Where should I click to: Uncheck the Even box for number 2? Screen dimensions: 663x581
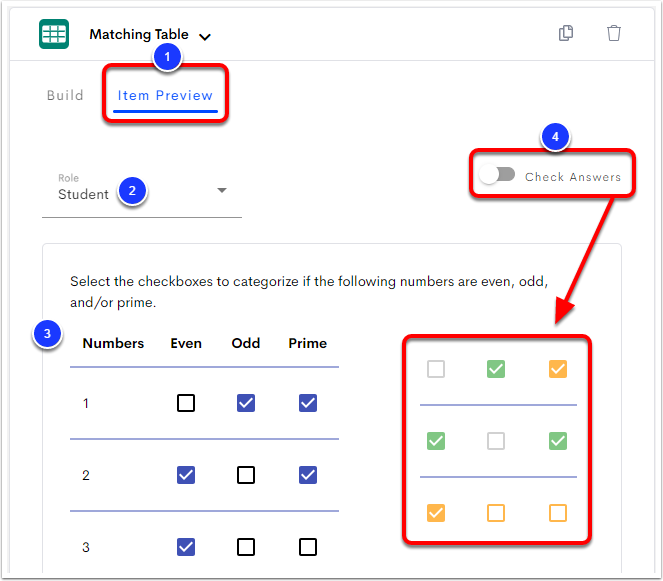click(x=186, y=475)
